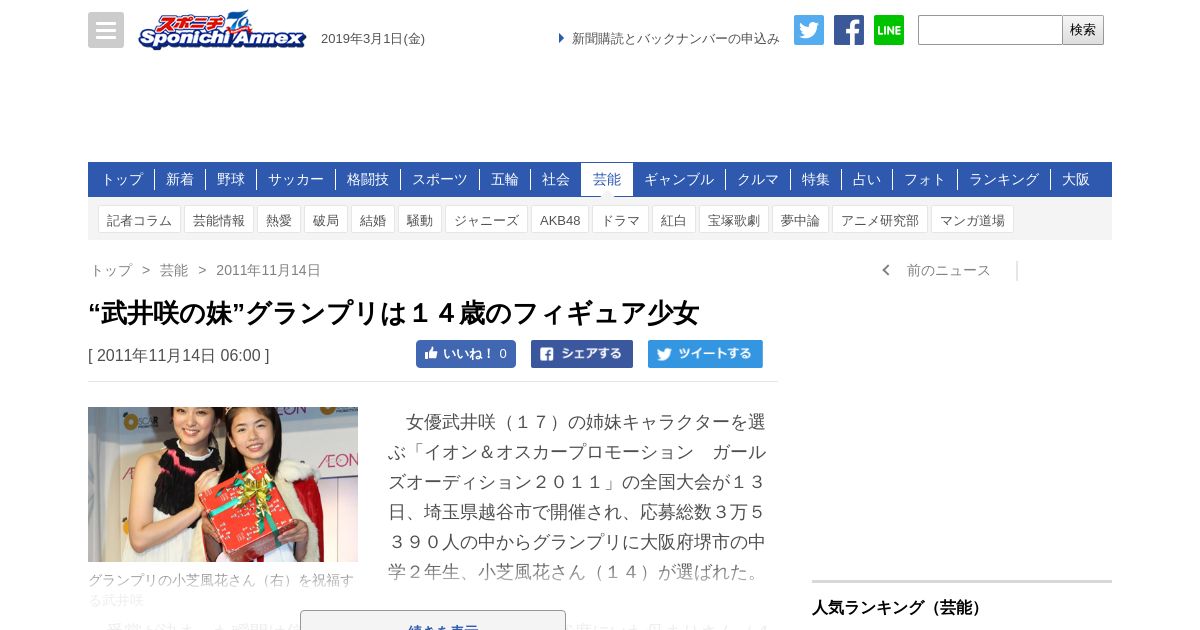Open the 紅白 sub-category

click(674, 220)
